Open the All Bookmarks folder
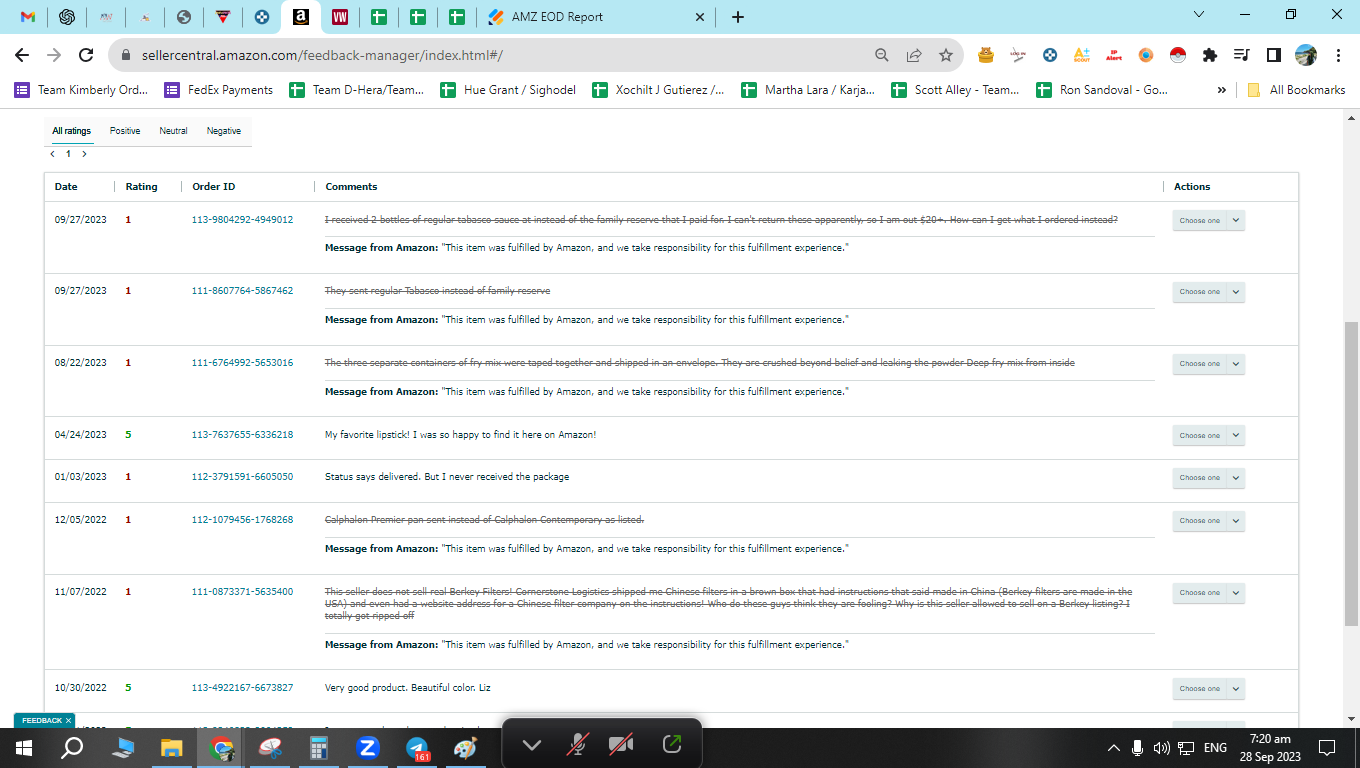 [x=1296, y=90]
